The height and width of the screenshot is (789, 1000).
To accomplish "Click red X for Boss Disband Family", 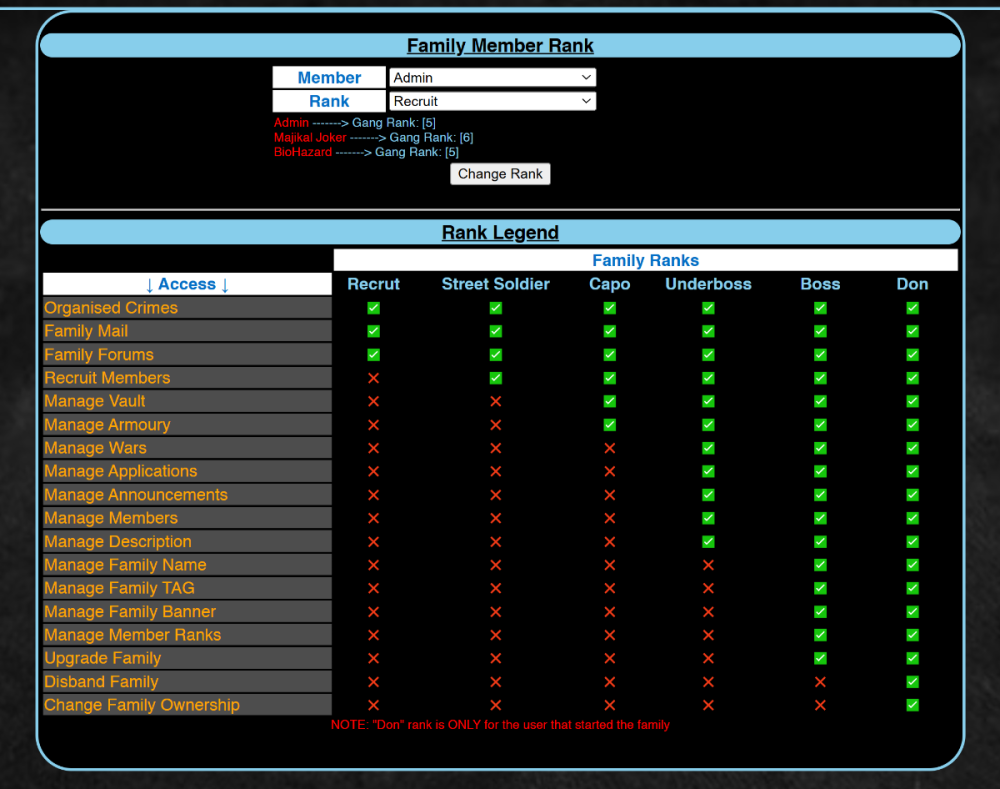I will click(x=820, y=682).
